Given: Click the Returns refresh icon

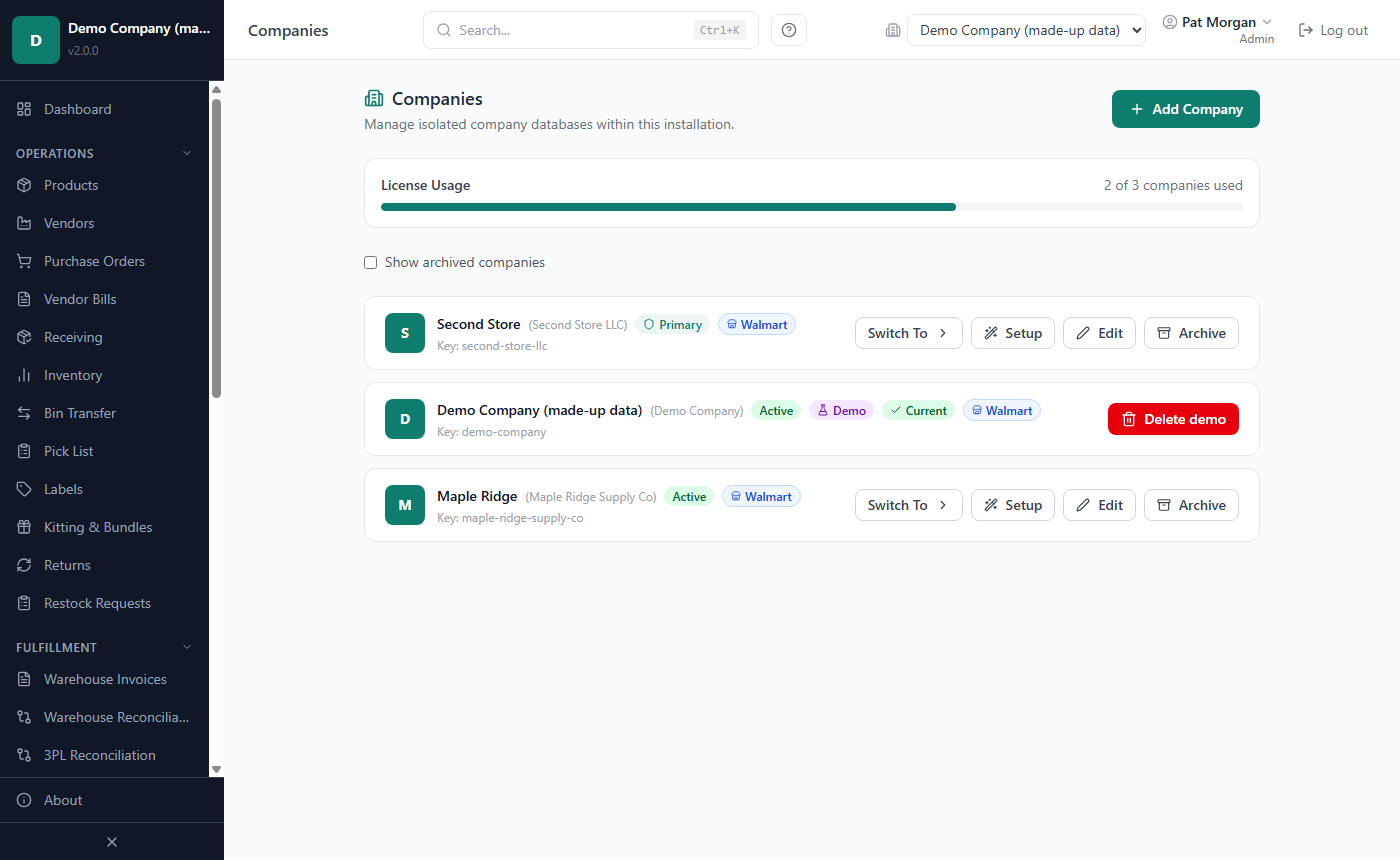Looking at the screenshot, I should (24, 565).
